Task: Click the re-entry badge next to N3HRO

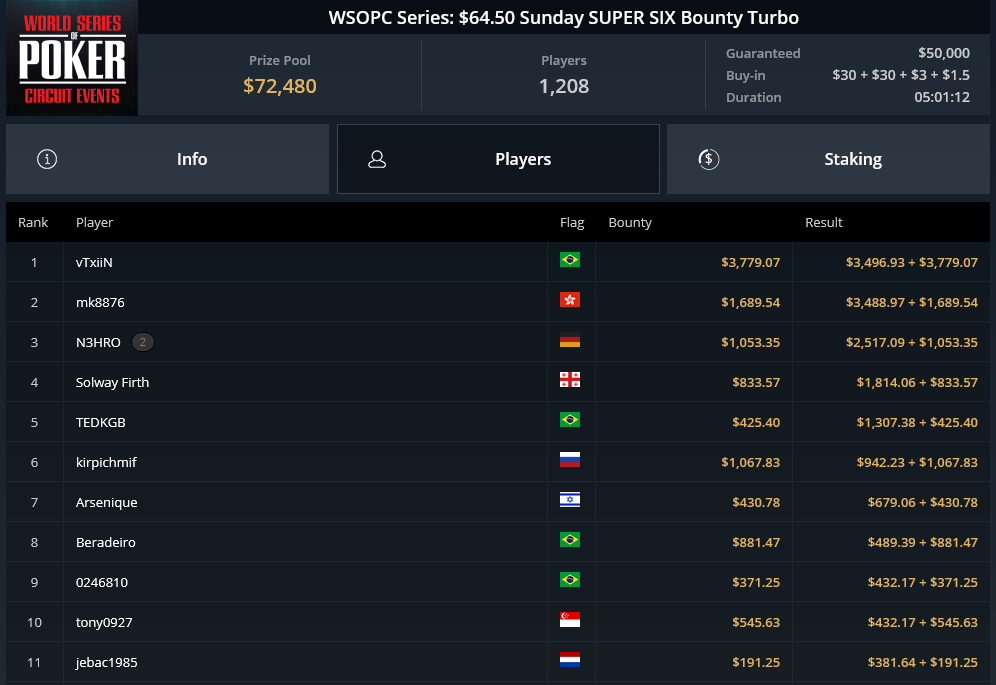Action: (x=143, y=342)
